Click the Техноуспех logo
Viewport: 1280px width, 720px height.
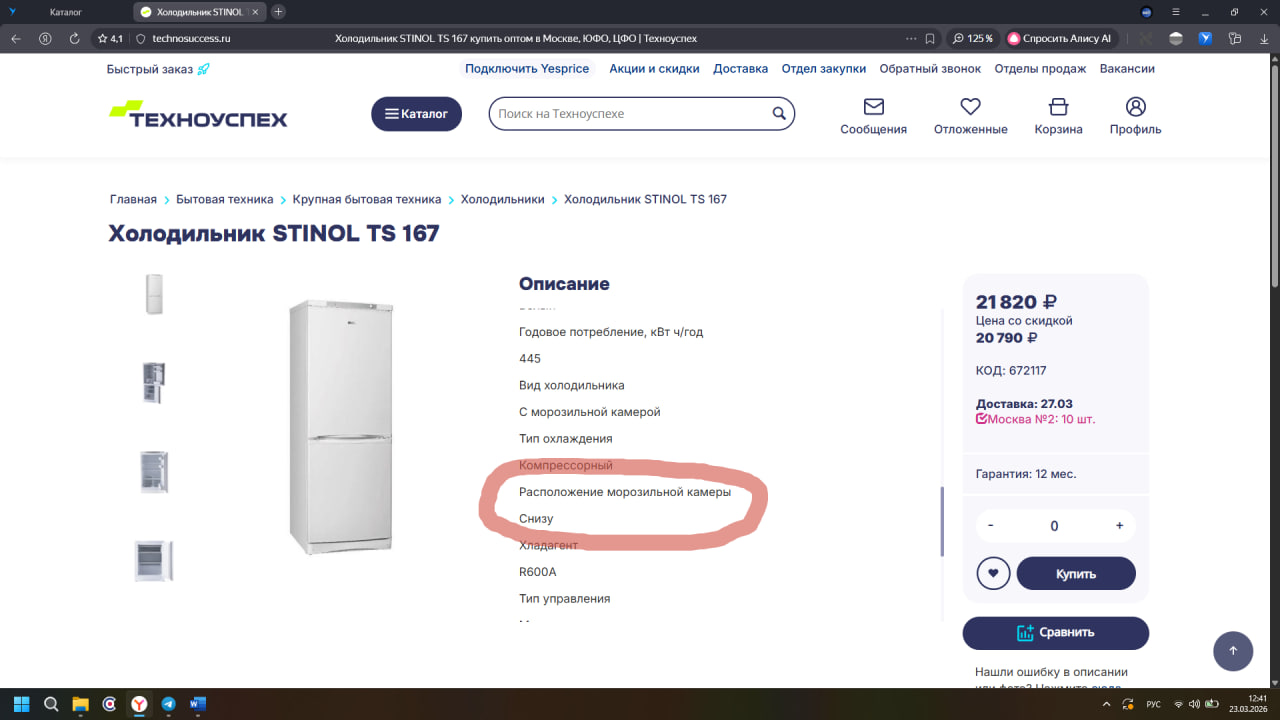tap(198, 114)
